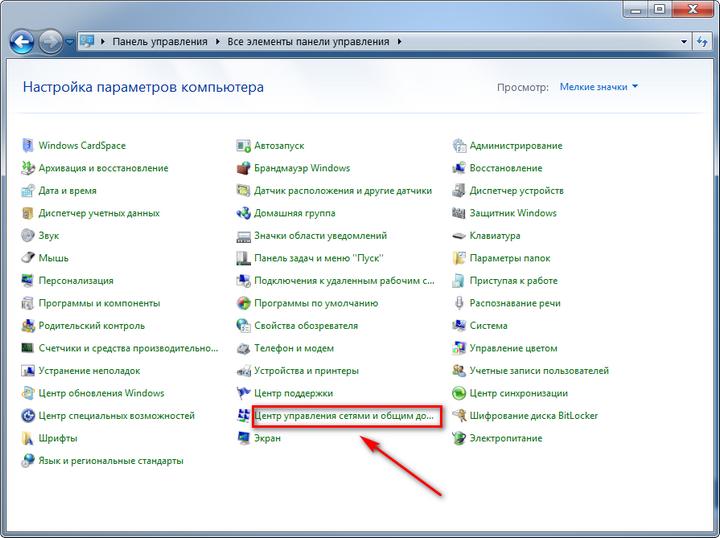Click the control panel icon in address bar
Screen dimensions: 720x538
[87, 41]
